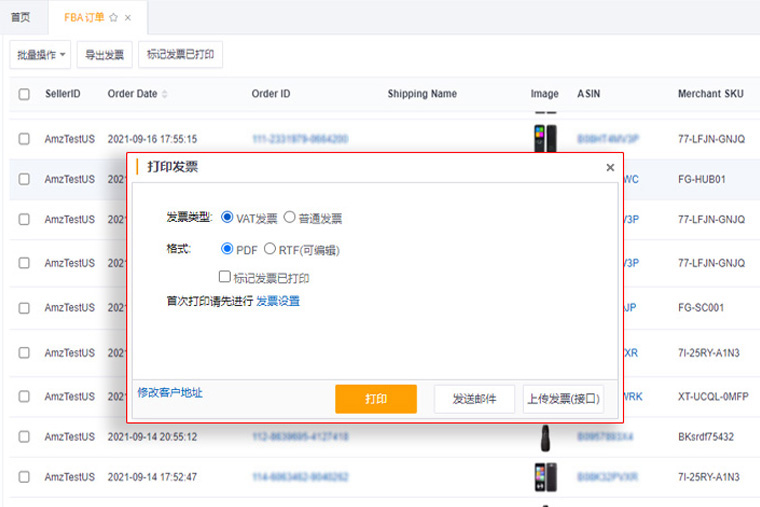The height and width of the screenshot is (507, 760).
Task: Expand the 批量操作 dropdown
Action: click(x=41, y=55)
